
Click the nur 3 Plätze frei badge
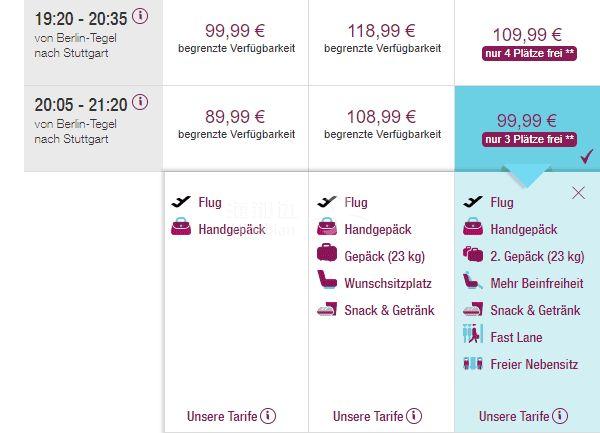(530, 139)
